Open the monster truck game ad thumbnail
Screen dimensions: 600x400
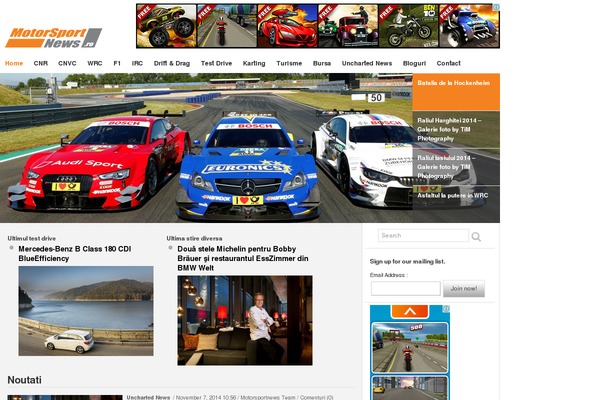click(x=166, y=26)
